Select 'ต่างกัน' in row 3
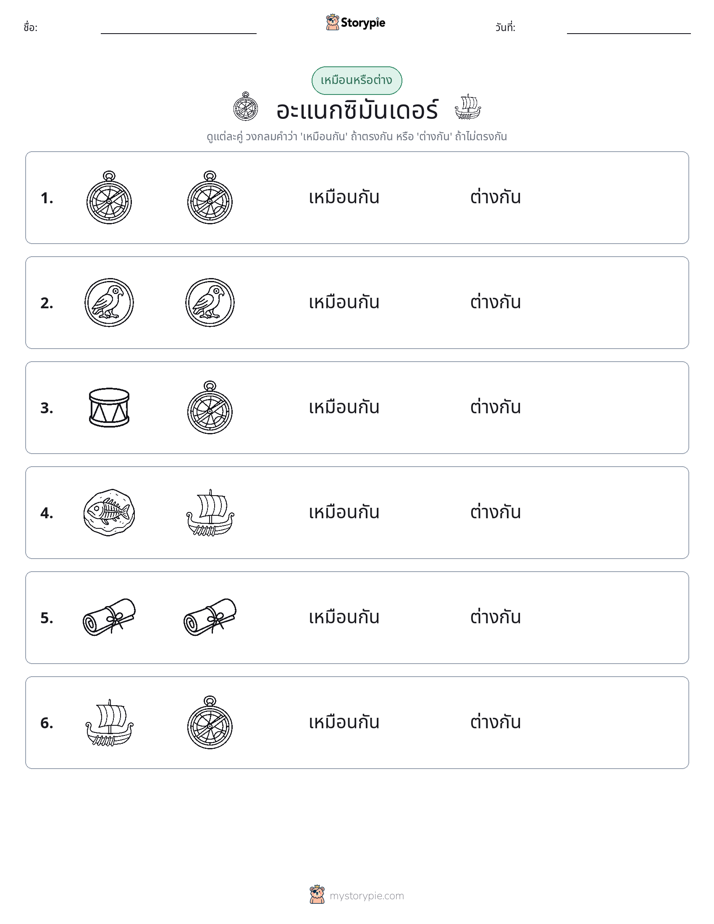The width and height of the screenshot is (714, 924). coord(495,407)
